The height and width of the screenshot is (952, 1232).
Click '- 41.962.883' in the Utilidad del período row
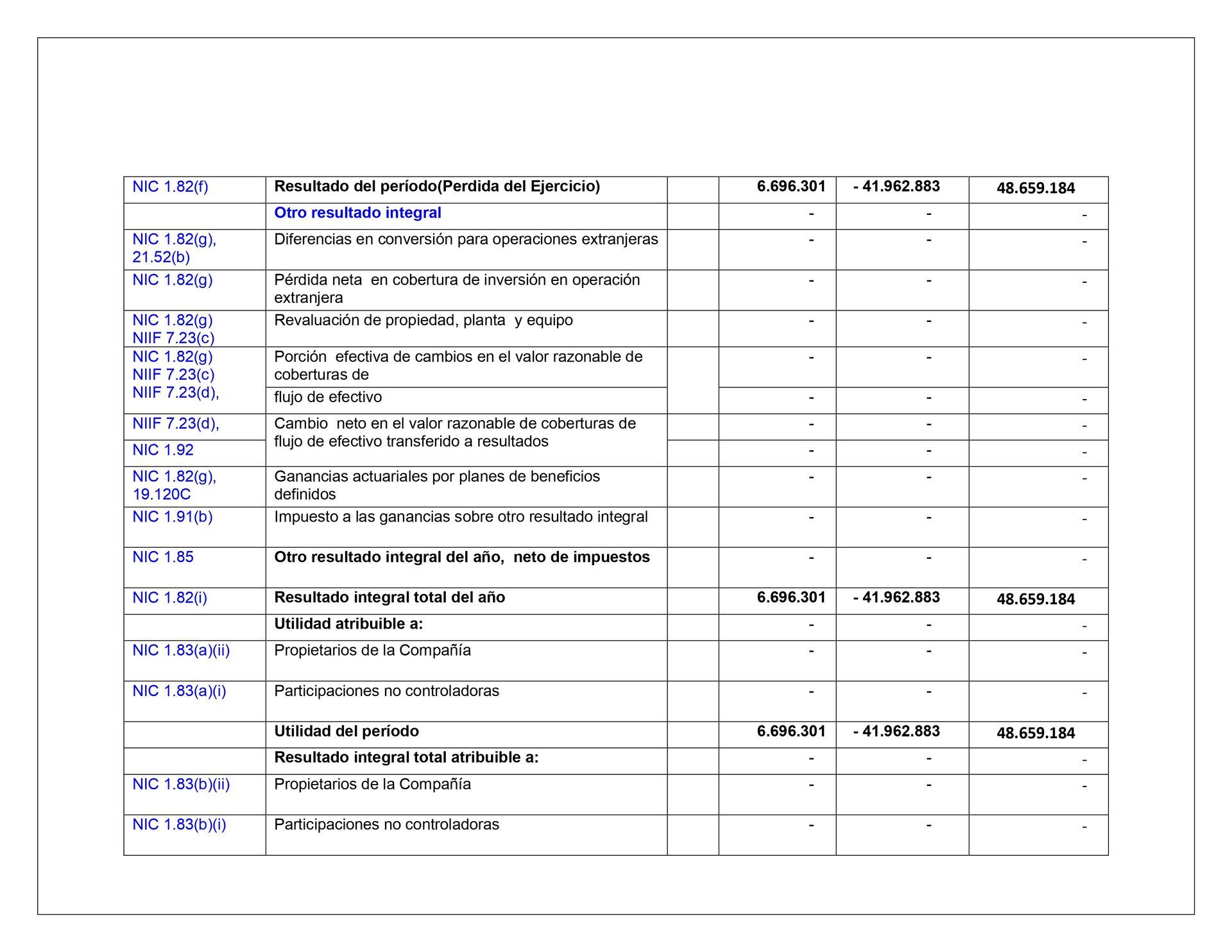(x=896, y=731)
